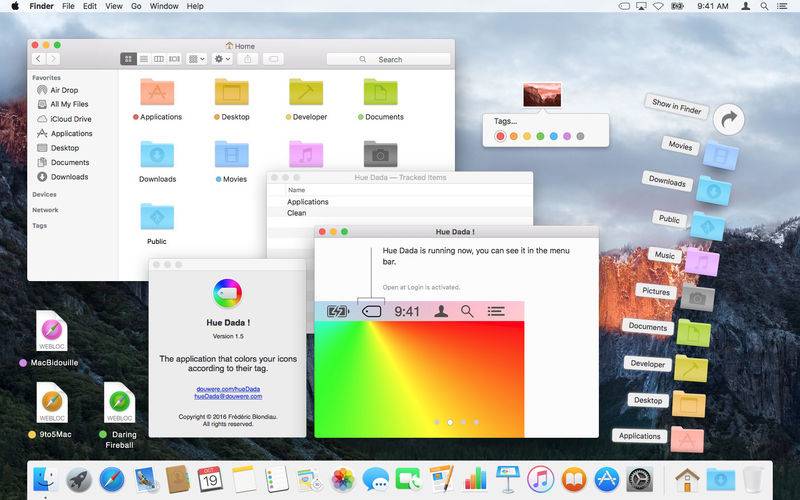The width and height of the screenshot is (800, 500).
Task: Open Music folder in the dock stack
Action: tap(702, 262)
